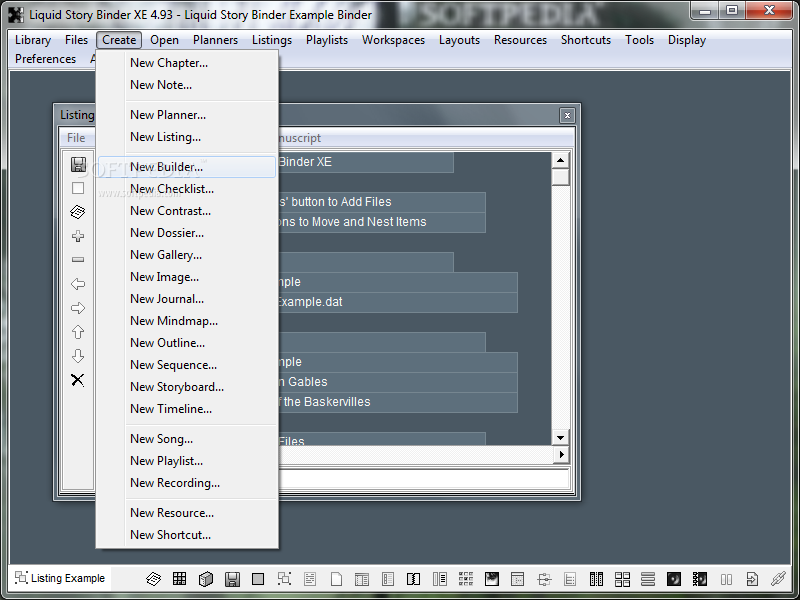Click the up arrow icon in Listing sidebar
Viewport: 800px width, 600px height.
click(x=78, y=332)
